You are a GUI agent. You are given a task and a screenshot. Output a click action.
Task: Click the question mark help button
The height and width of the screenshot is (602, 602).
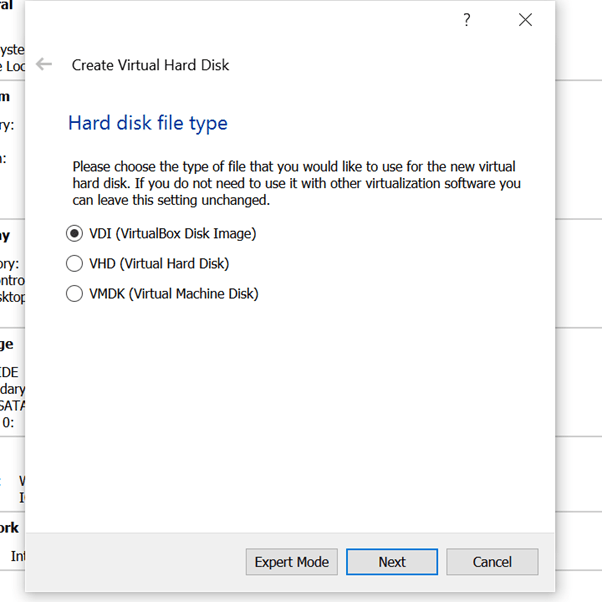coord(466,20)
